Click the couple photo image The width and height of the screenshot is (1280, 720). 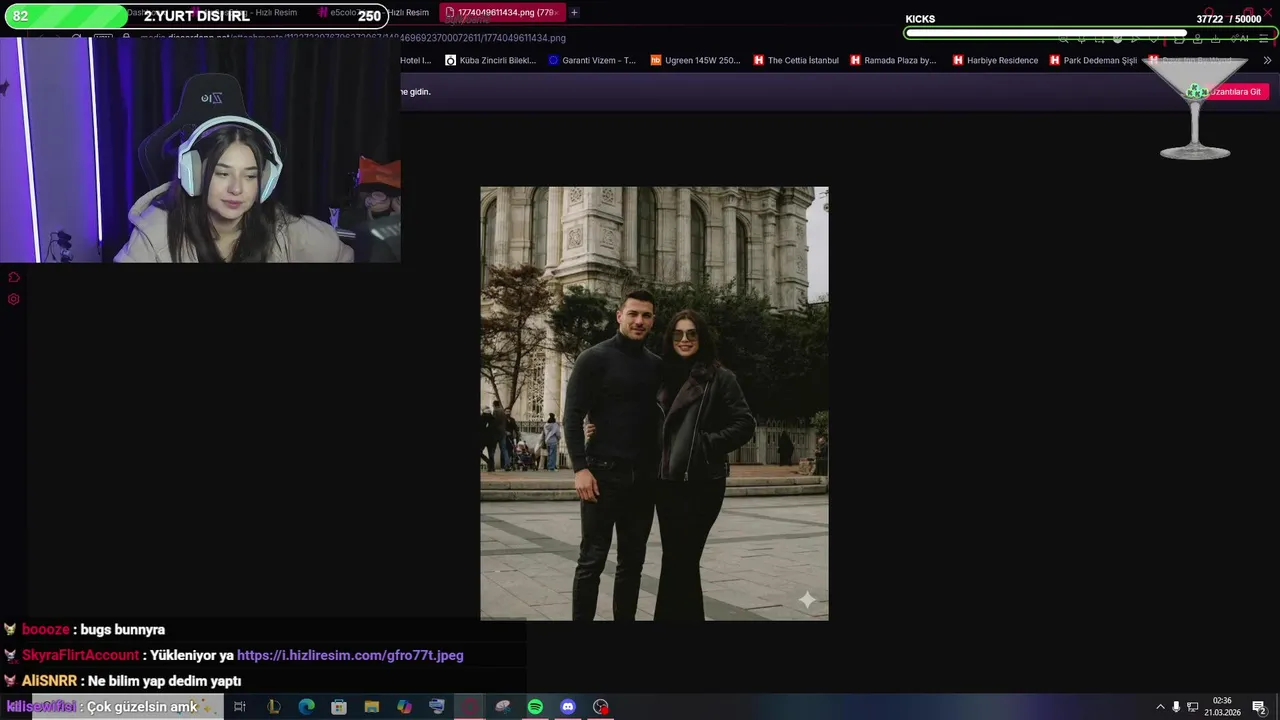tap(654, 403)
